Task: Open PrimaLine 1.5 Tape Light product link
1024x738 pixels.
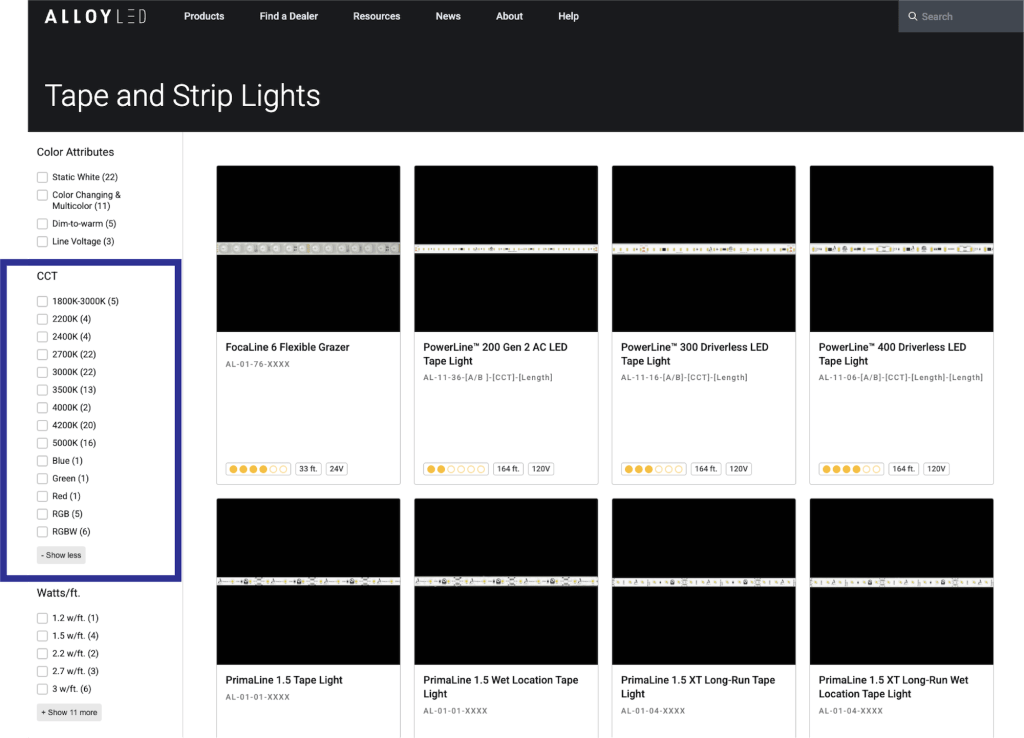Action: [284, 680]
